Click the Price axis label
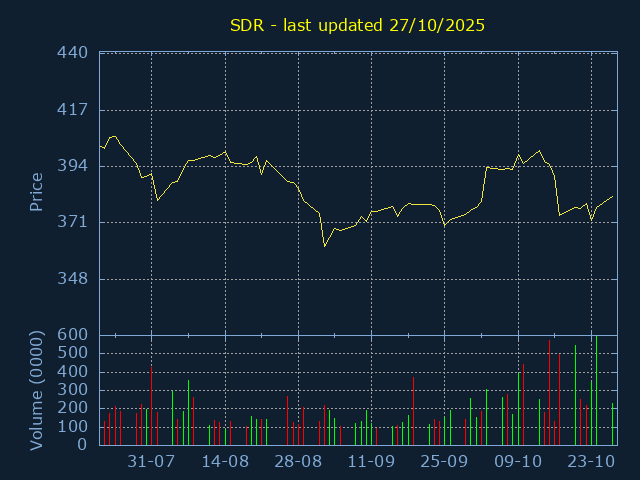The height and width of the screenshot is (480, 640). click(36, 192)
